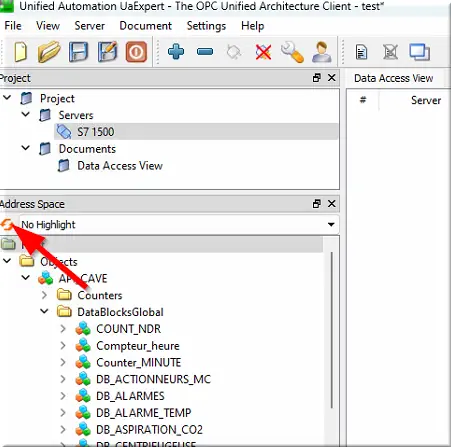This screenshot has height=447, width=451.
Task: Select DB_ASPIRATION_CO2 data block
Action: click(149, 430)
